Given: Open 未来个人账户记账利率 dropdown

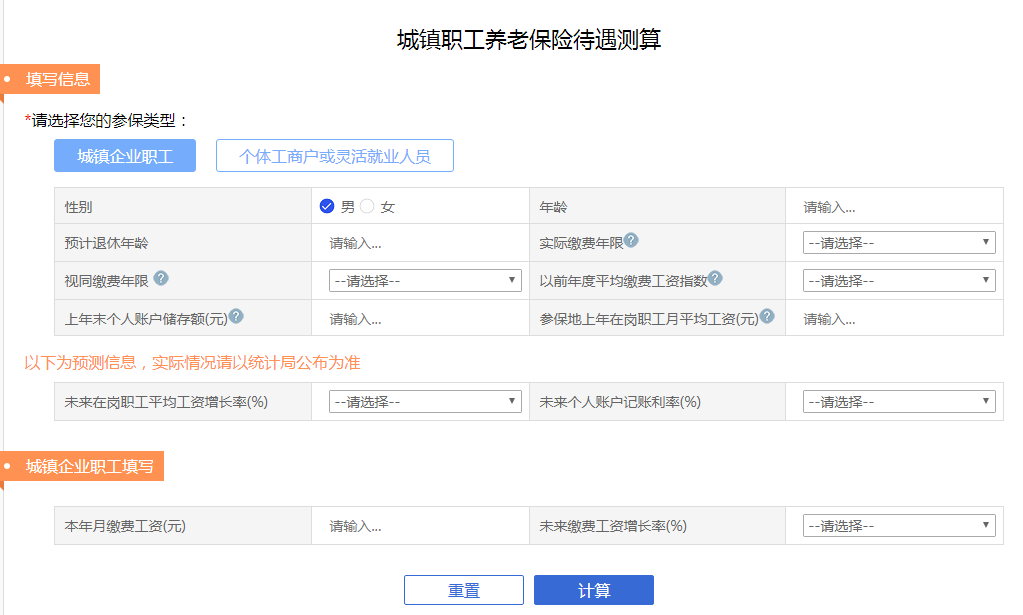Looking at the screenshot, I should 898,401.
